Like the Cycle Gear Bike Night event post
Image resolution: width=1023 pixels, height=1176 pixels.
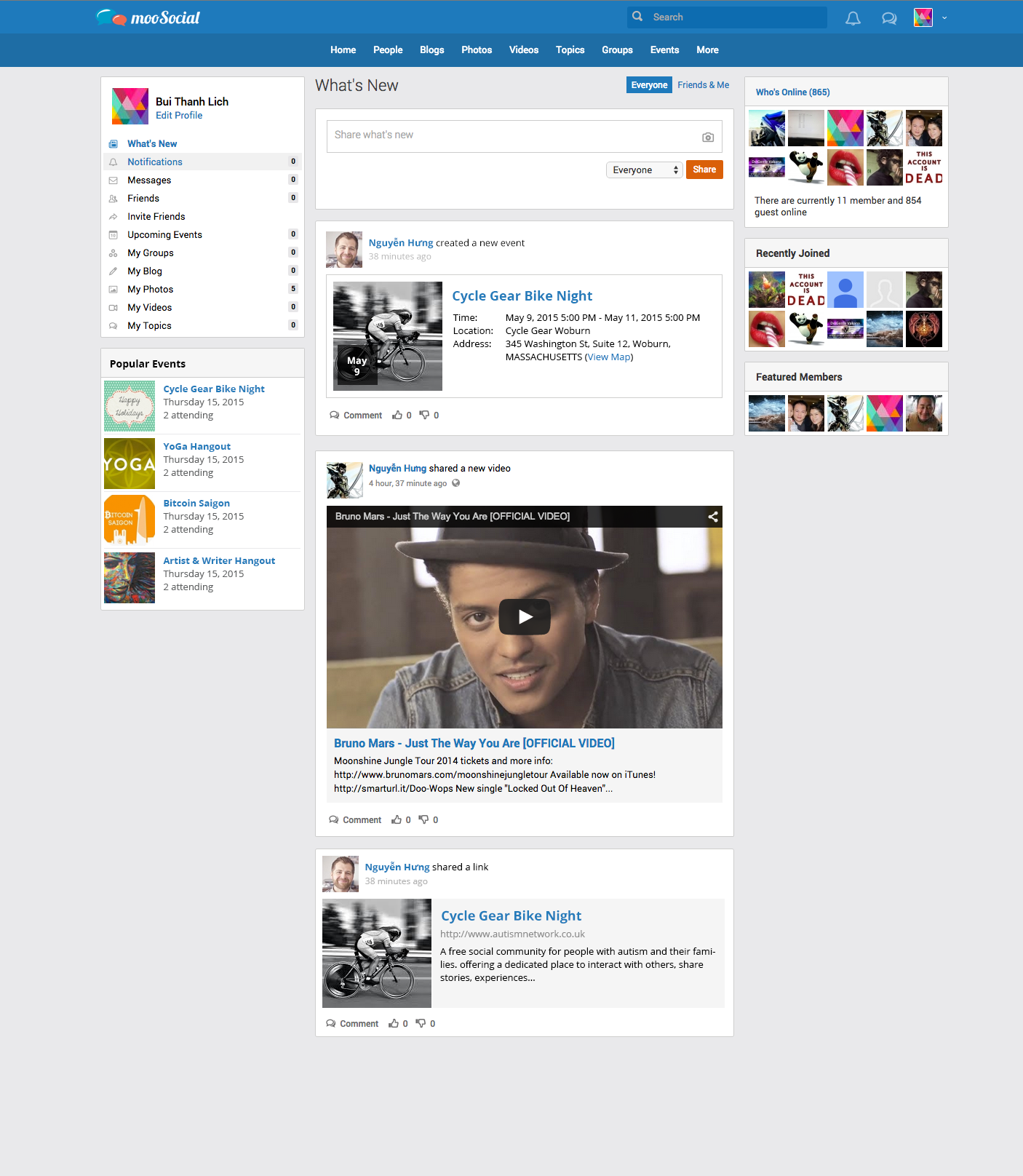coord(397,415)
